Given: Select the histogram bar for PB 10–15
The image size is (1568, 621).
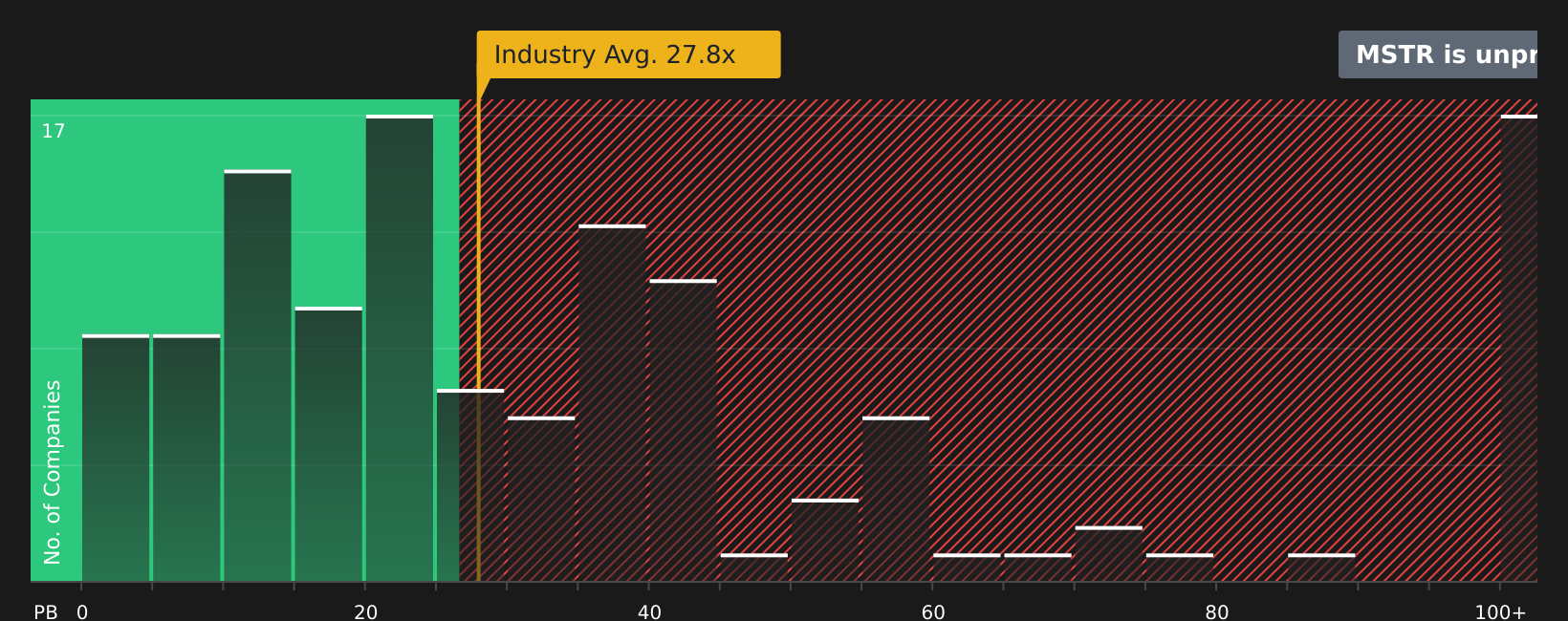Looking at the screenshot, I should click(257, 375).
